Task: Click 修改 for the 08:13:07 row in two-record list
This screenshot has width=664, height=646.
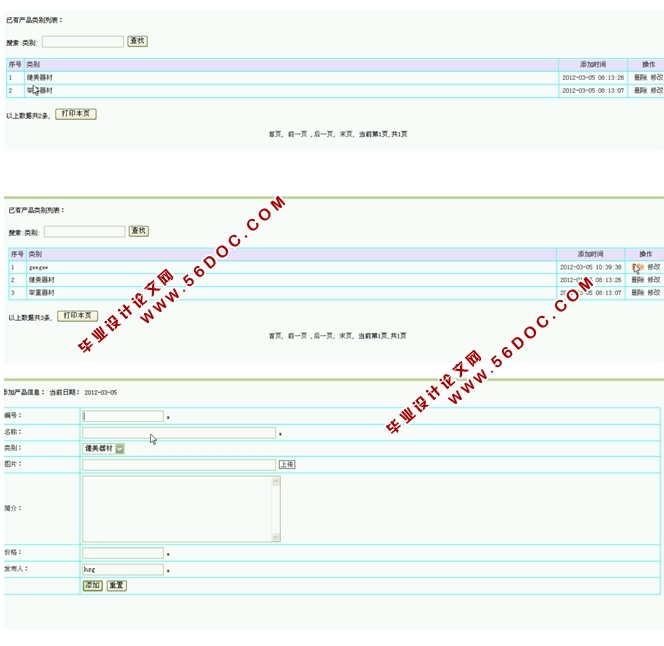Action: 656,90
